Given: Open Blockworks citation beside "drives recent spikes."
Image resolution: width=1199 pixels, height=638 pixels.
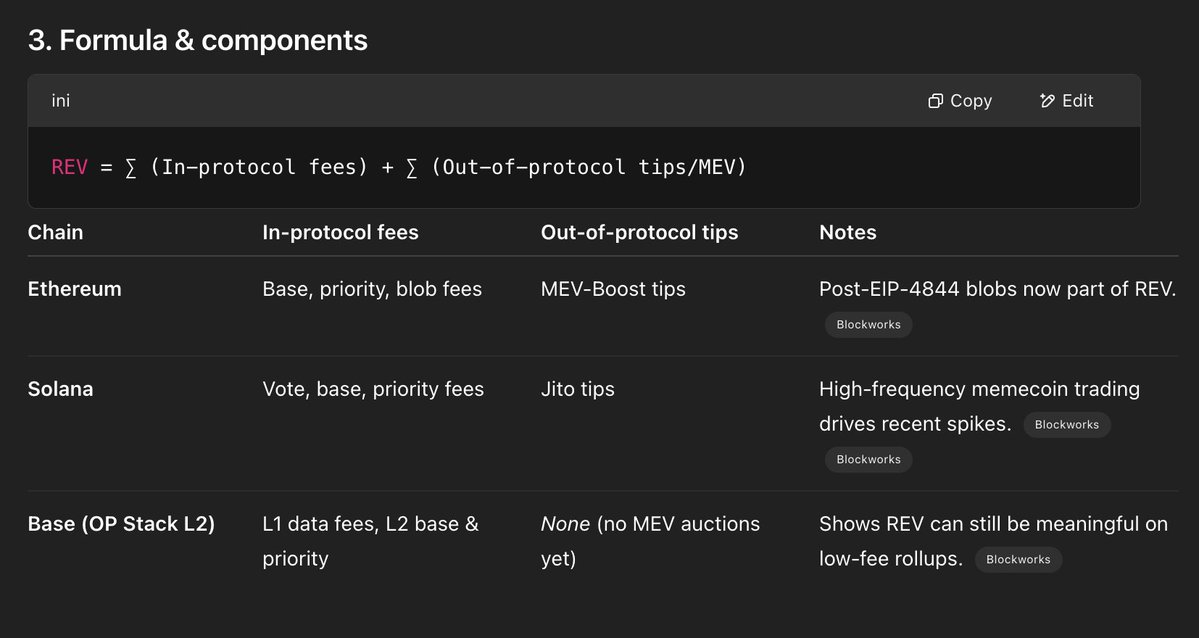Looking at the screenshot, I should (1066, 425).
